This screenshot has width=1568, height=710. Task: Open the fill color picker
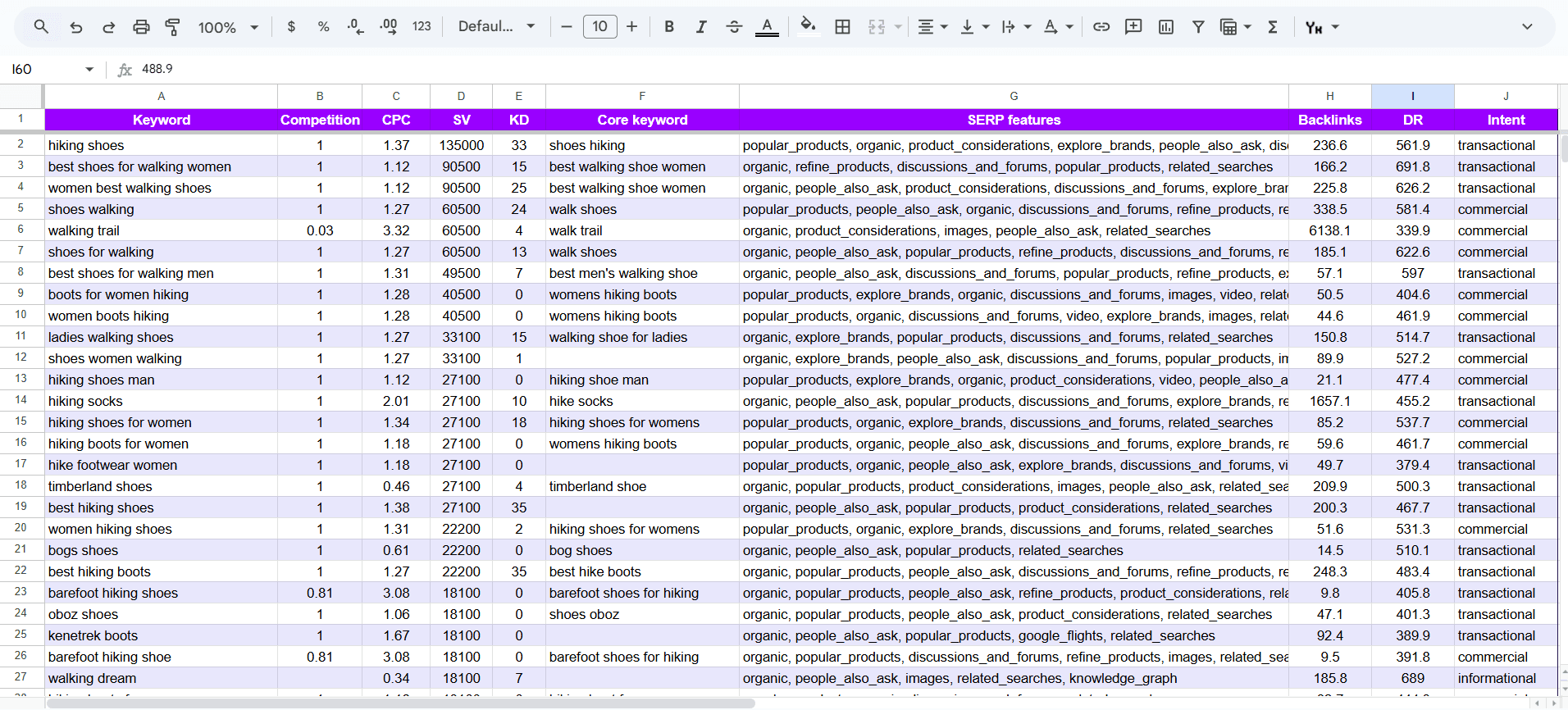808,27
